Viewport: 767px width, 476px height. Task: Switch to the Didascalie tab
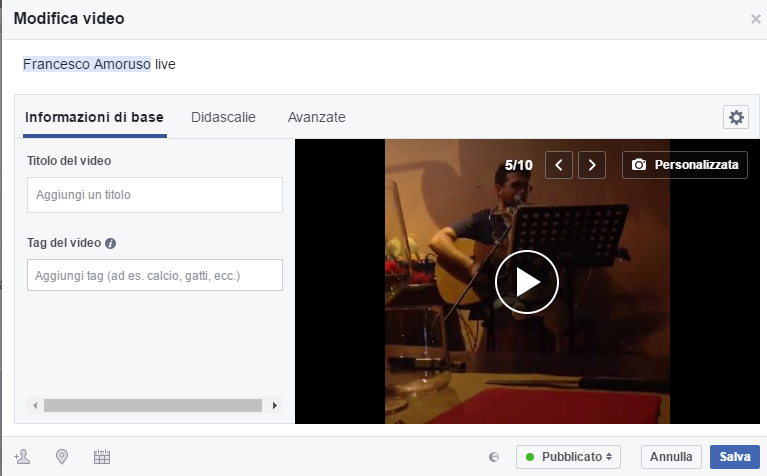(223, 117)
